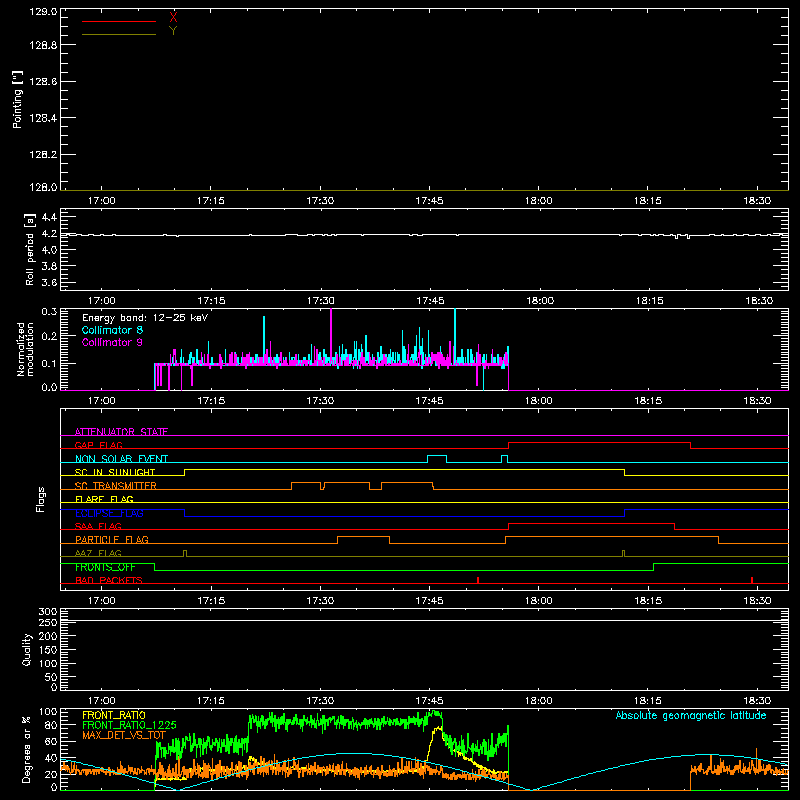Screen dimensions: 800x800
Task: Click the Normalized modulation axis title
Action: [25, 349]
